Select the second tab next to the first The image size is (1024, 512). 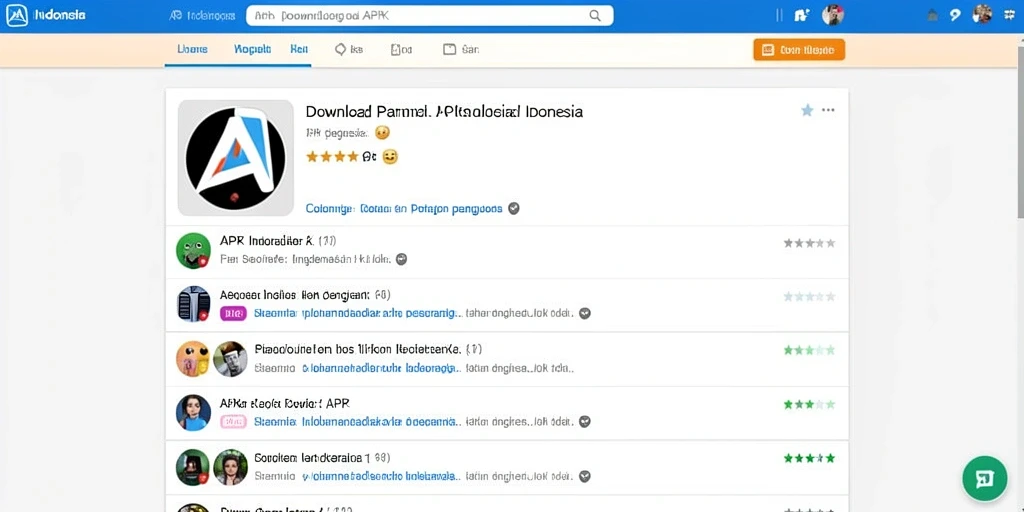[x=252, y=49]
